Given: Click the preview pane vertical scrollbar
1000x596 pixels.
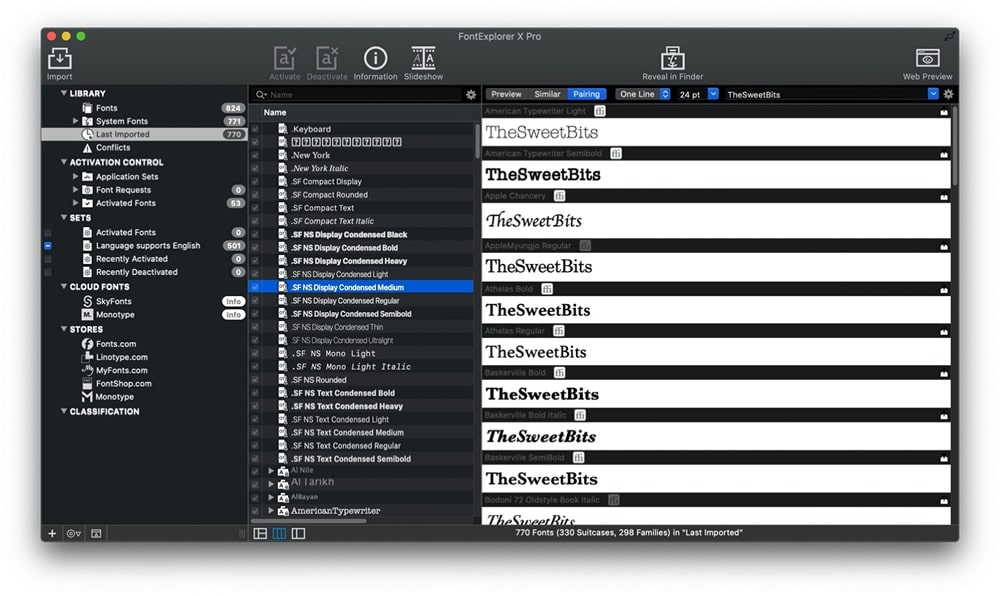Looking at the screenshot, I should 955,147.
